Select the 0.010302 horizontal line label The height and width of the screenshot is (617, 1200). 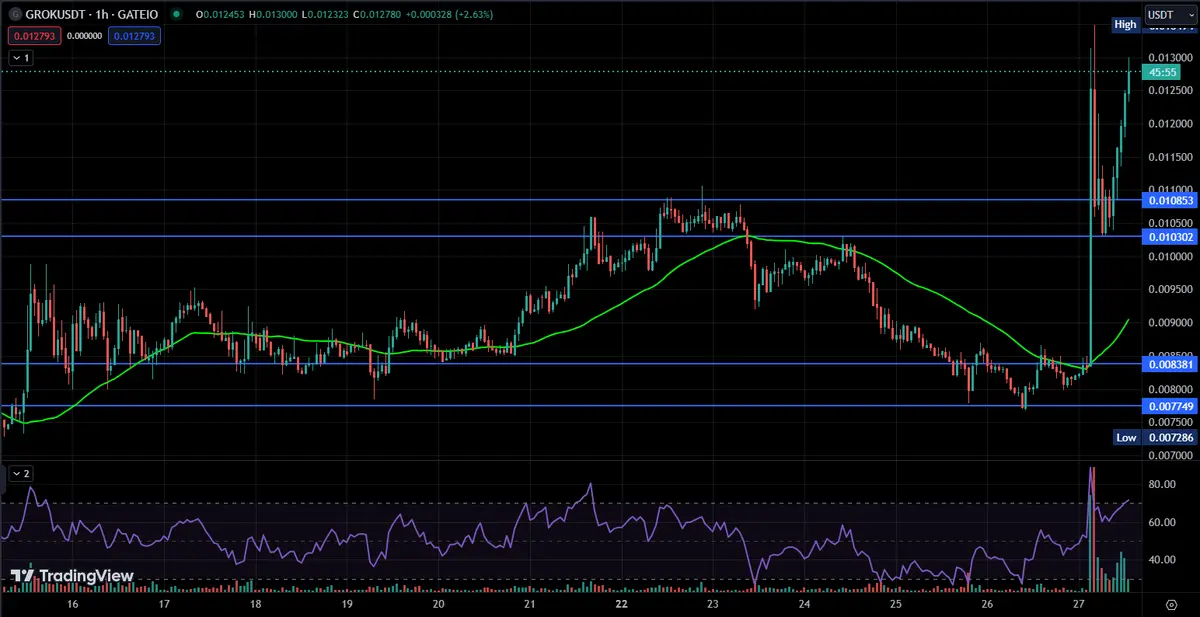[x=1171, y=237]
